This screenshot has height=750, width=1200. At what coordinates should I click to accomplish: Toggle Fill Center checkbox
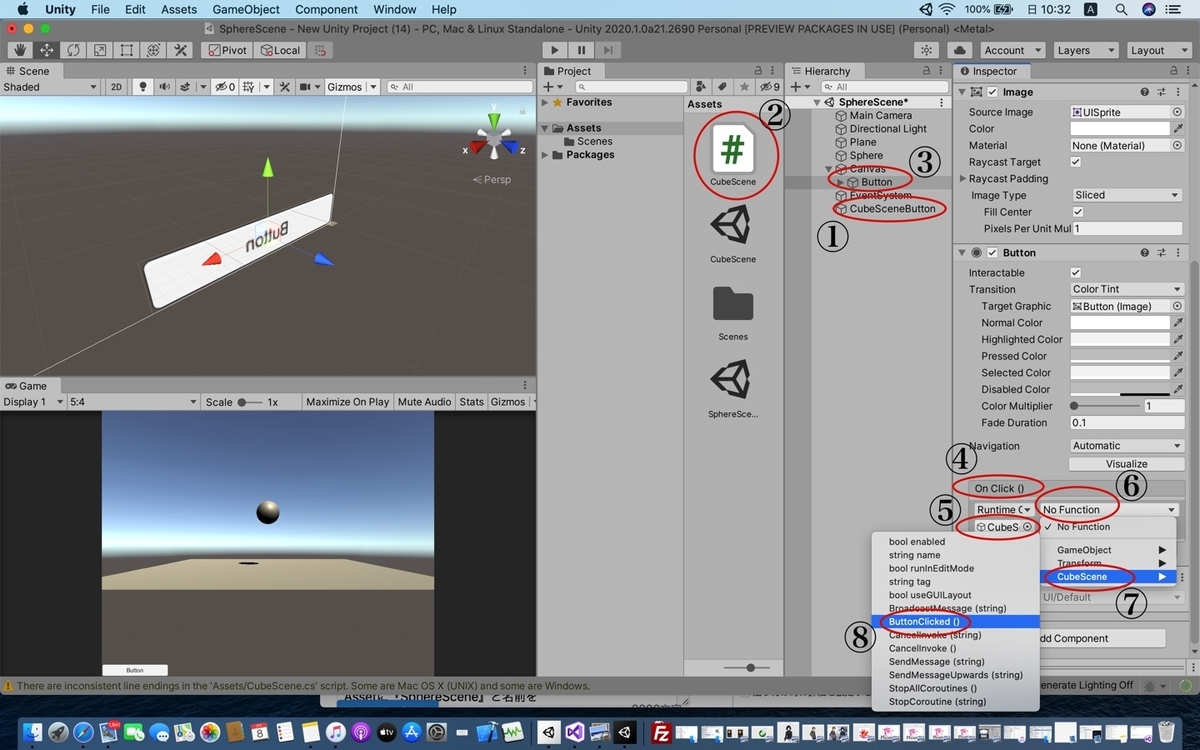pyautogui.click(x=1078, y=212)
